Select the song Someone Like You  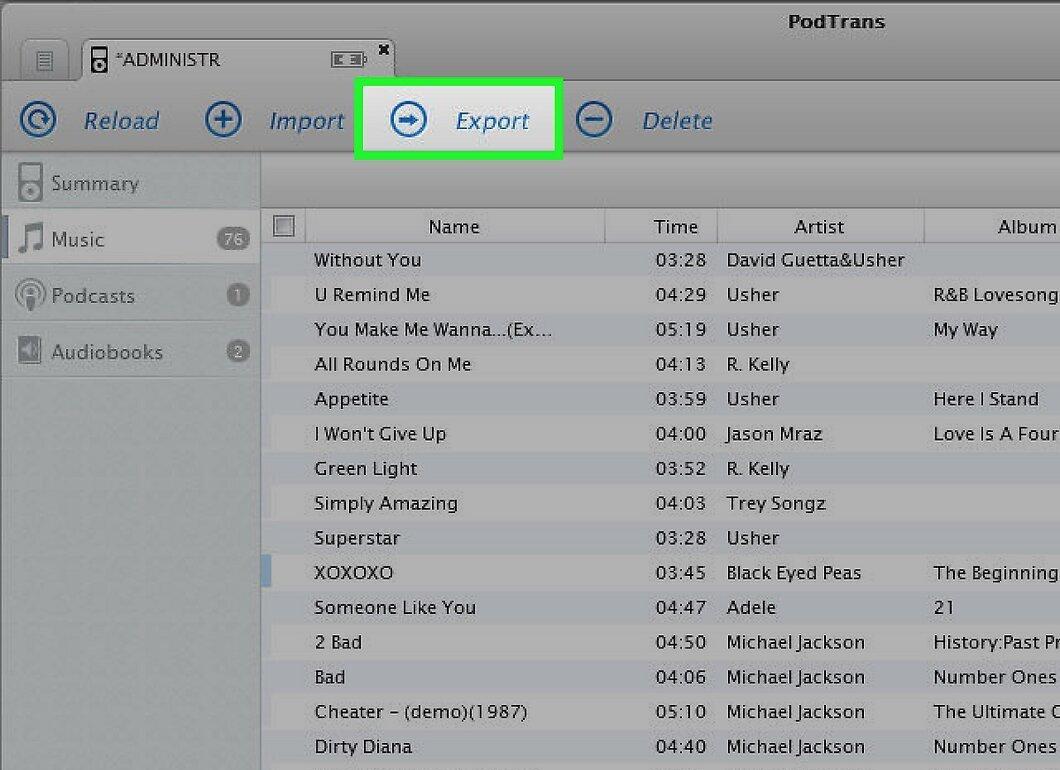pos(395,607)
